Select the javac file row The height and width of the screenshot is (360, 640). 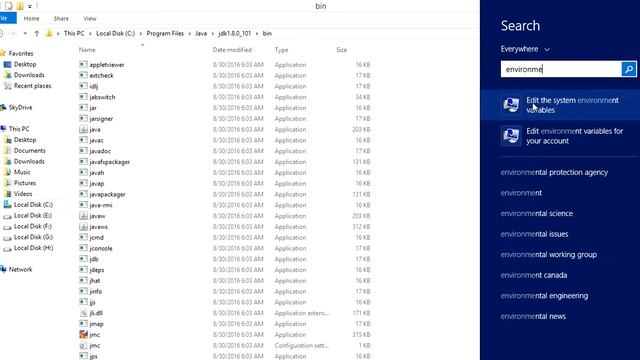point(224,140)
